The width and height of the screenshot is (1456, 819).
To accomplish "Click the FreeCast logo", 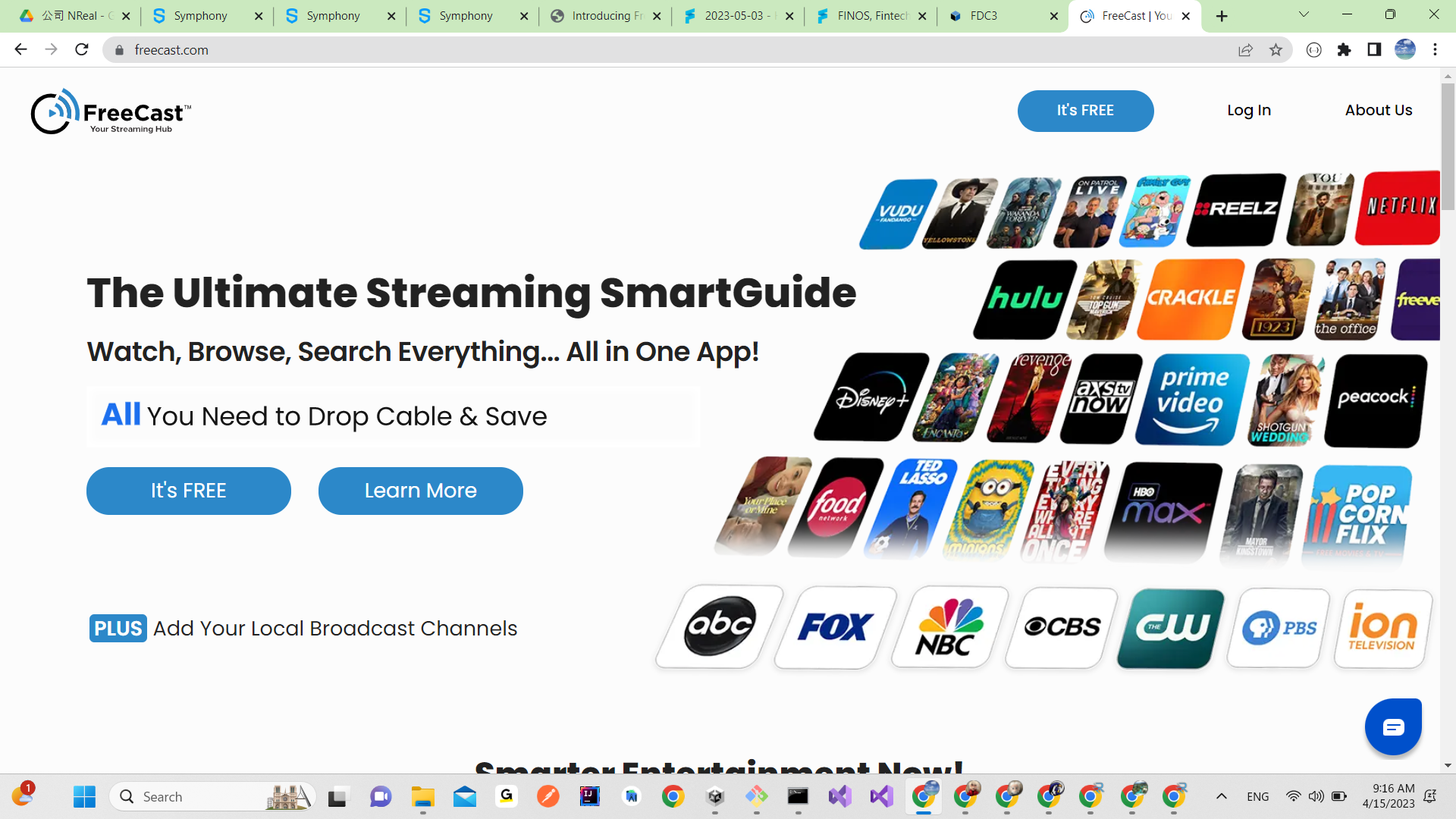I will click(x=111, y=111).
